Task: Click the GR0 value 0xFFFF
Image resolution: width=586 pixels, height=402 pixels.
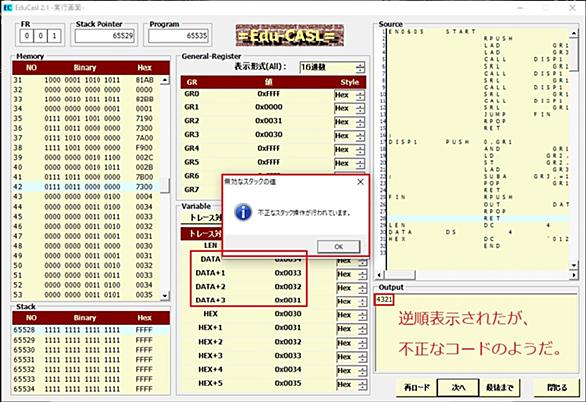Action: (x=269, y=94)
